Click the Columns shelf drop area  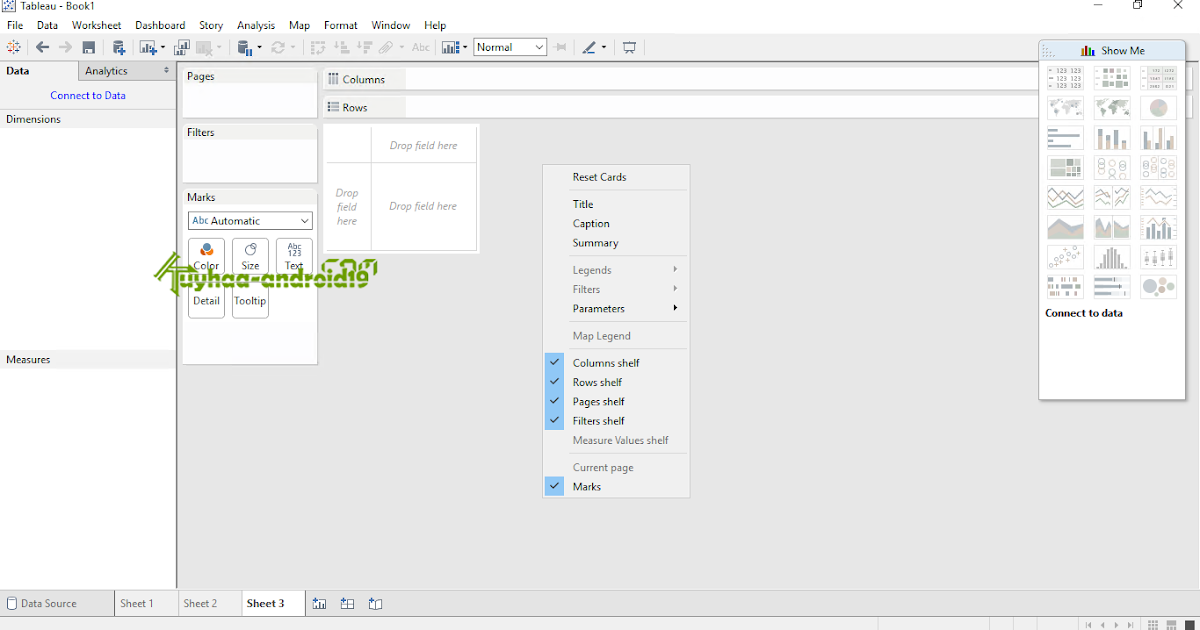[x=720, y=79]
